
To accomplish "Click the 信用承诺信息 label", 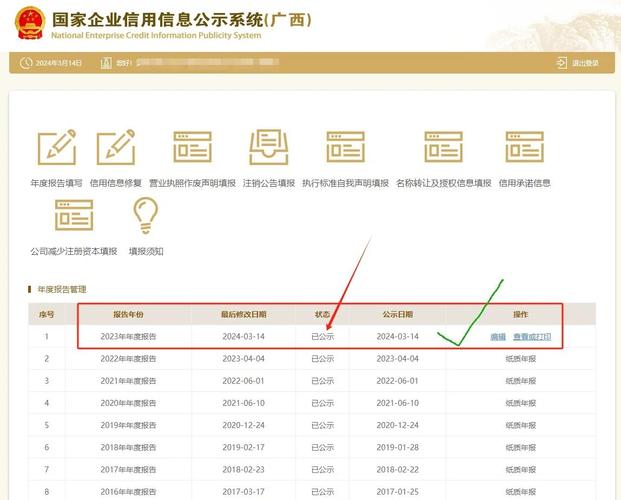I will coord(525,183).
